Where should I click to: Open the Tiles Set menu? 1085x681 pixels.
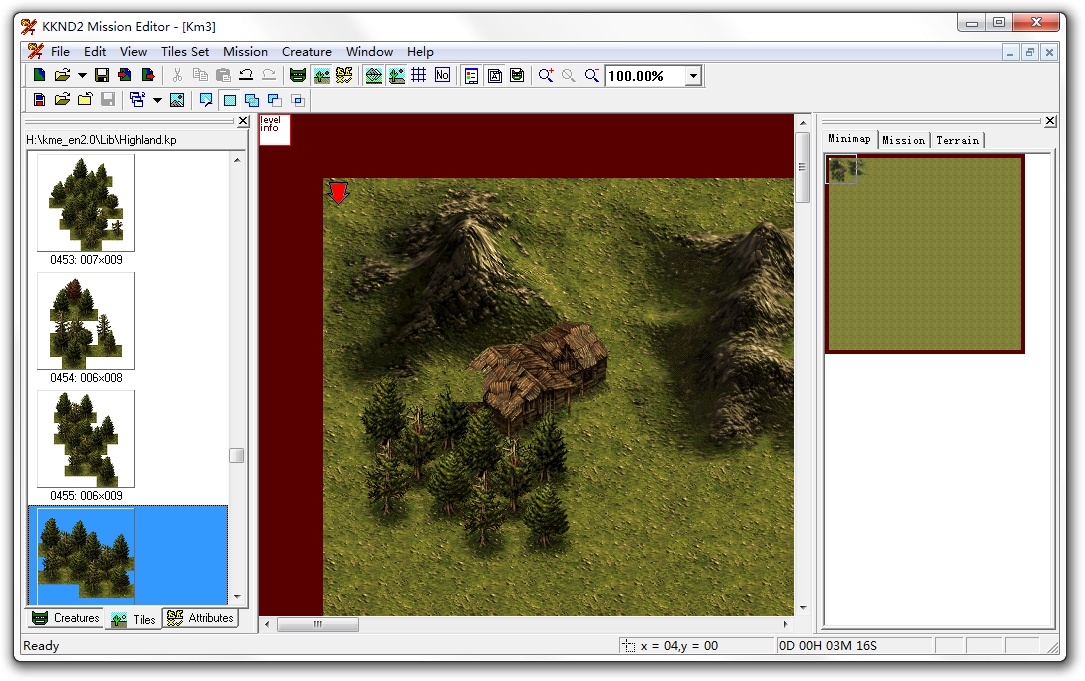coord(185,52)
